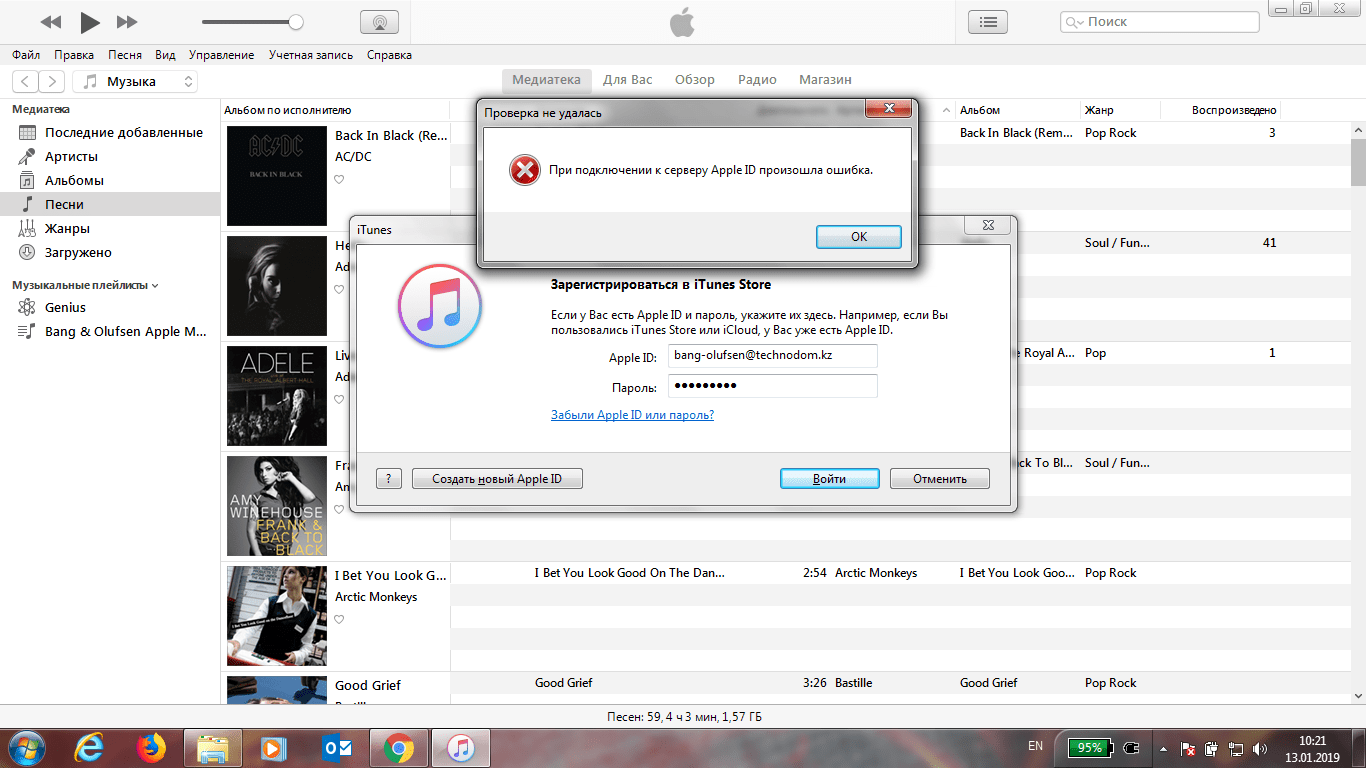
Task: Click the forward navigation arrow
Action: coord(52,81)
